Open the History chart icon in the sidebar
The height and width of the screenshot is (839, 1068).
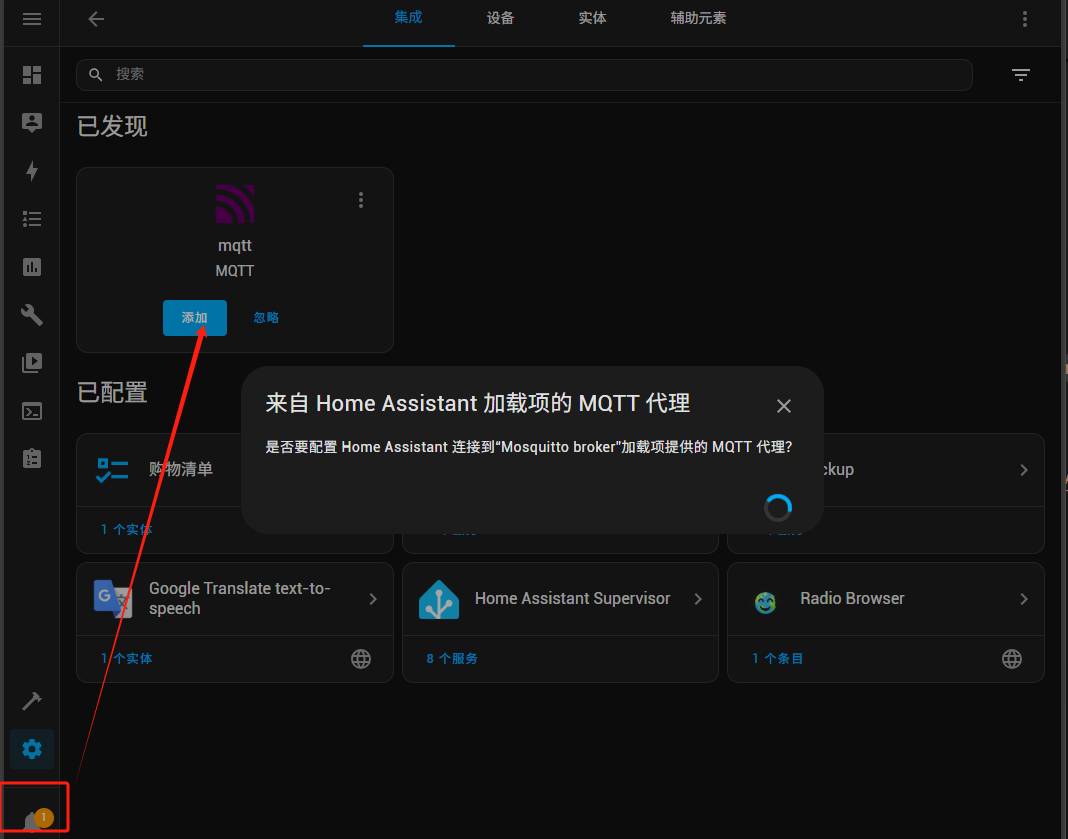pos(32,267)
